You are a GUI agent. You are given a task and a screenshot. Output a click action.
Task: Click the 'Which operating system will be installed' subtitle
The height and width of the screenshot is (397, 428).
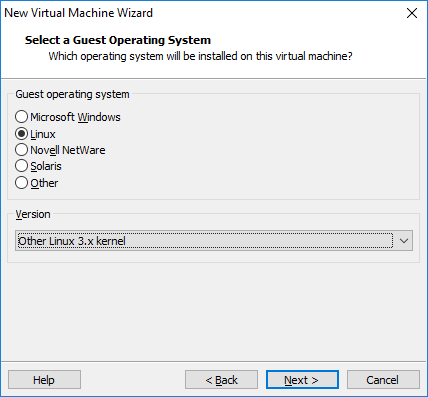[x=200, y=56]
